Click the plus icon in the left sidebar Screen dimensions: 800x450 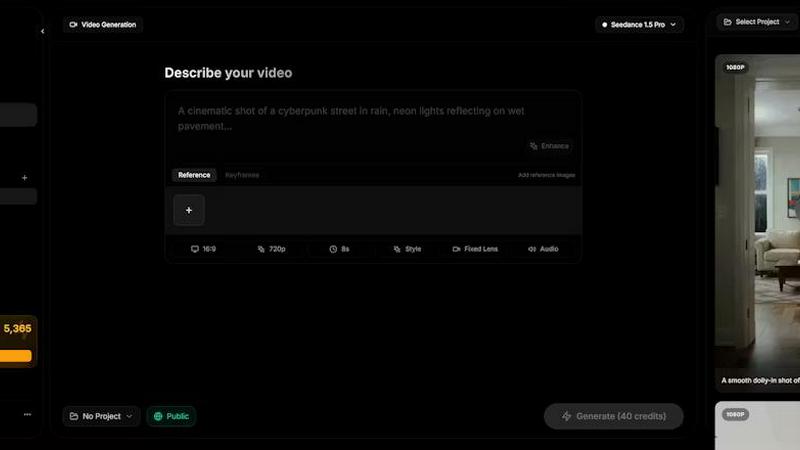(x=25, y=178)
